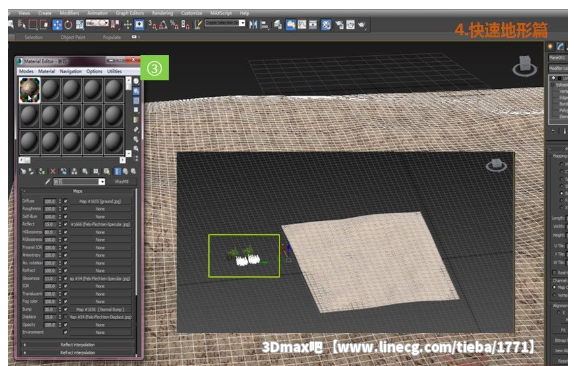Uncheck the Diffuse map checkbox
The width and height of the screenshot is (574, 366).
[x=66, y=201]
